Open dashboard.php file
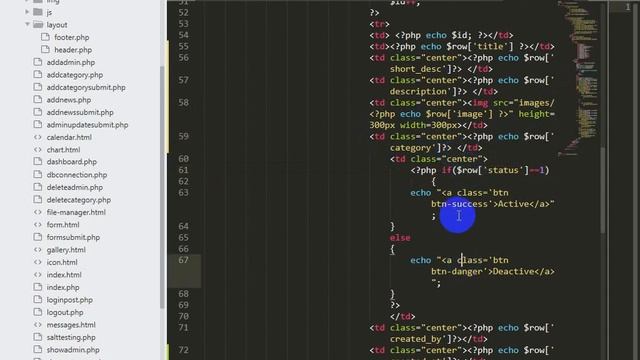This screenshot has width=640, height=360. pyautogui.click(x=71, y=162)
